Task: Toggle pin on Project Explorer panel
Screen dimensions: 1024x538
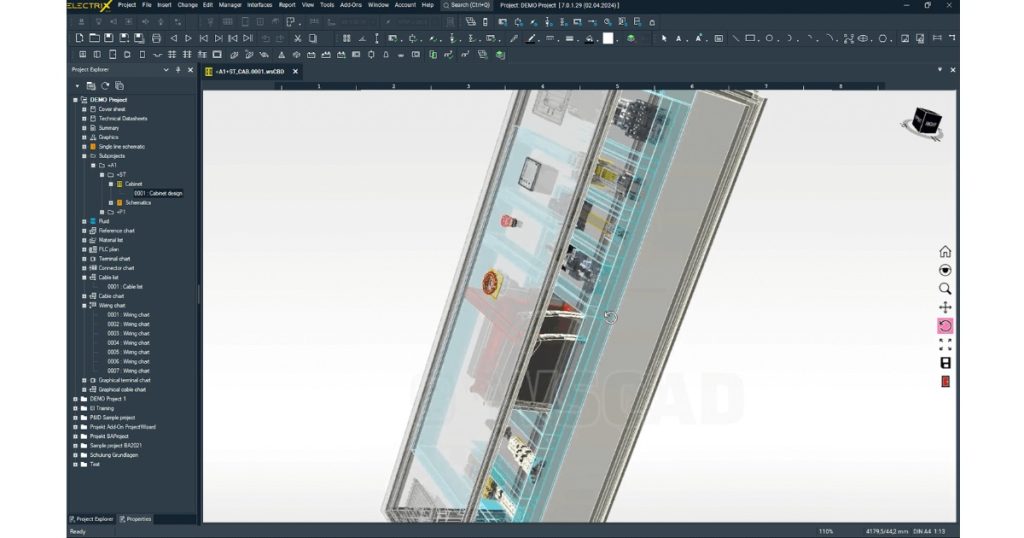Action: pos(178,69)
